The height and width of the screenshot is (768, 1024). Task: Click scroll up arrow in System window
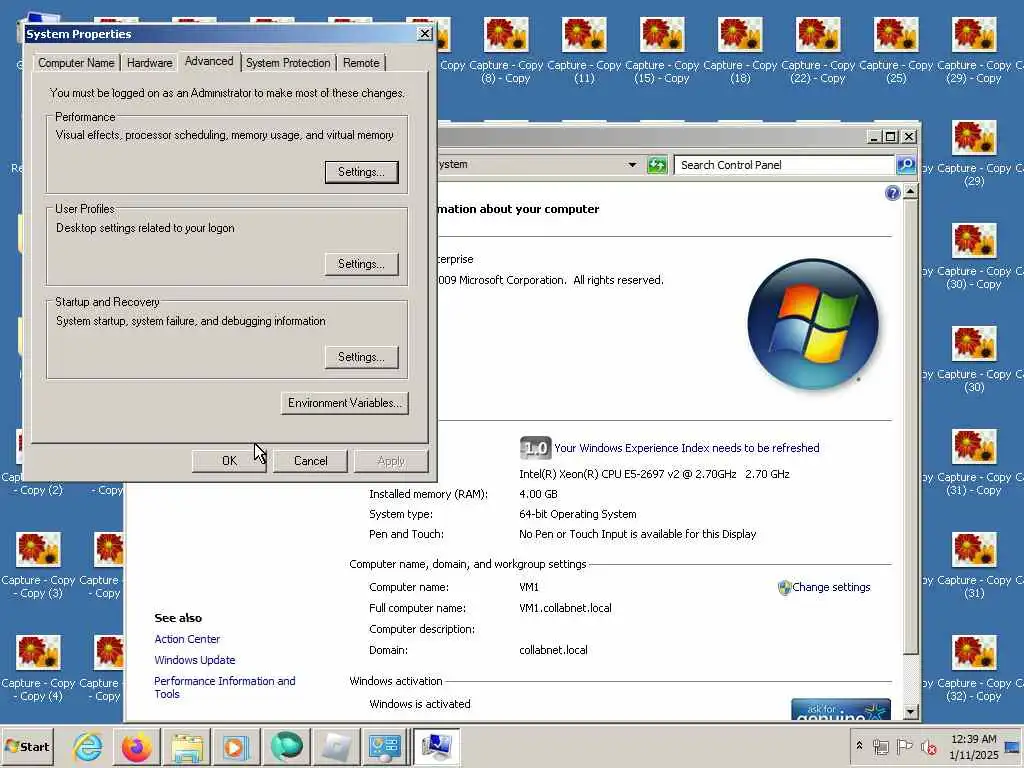pos(910,191)
